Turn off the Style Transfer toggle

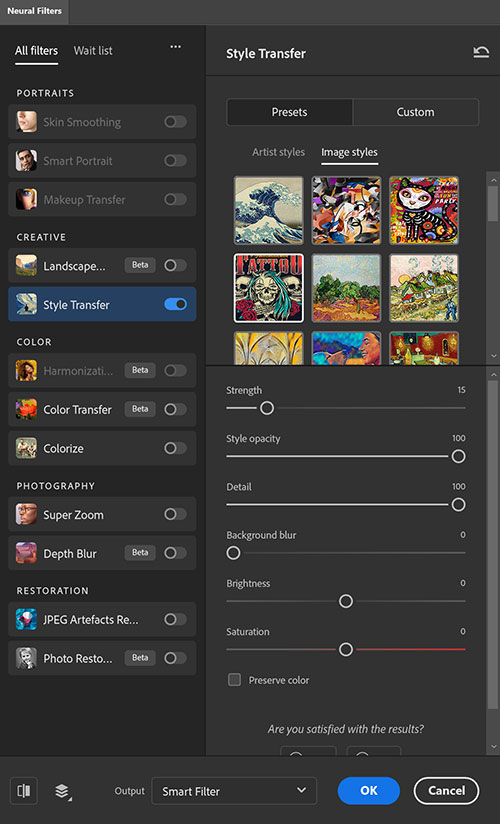[176, 304]
